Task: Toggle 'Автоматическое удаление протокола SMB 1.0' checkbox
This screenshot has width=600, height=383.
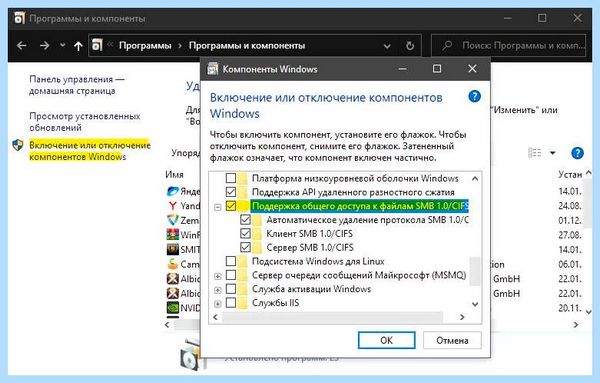Action: coord(245,220)
